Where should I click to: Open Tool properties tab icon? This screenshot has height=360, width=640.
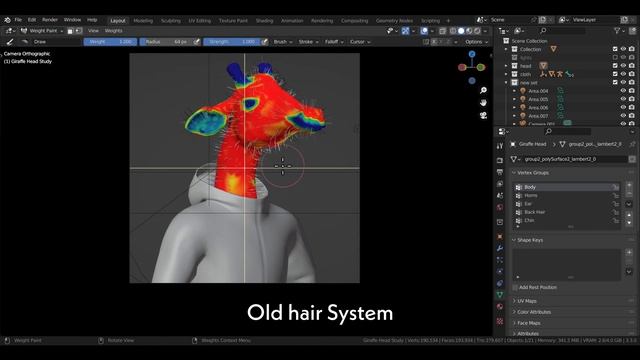point(500,146)
